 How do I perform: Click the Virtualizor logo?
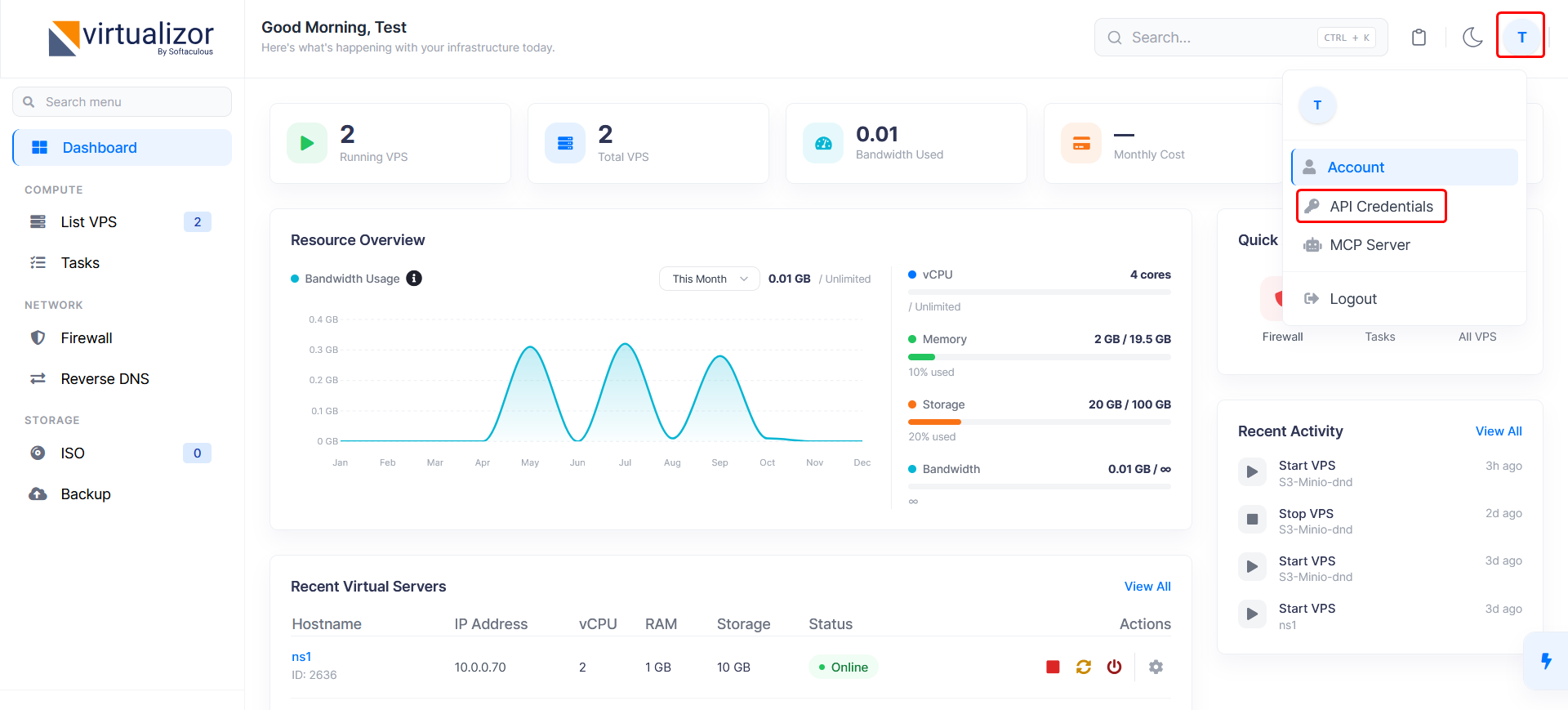131,38
